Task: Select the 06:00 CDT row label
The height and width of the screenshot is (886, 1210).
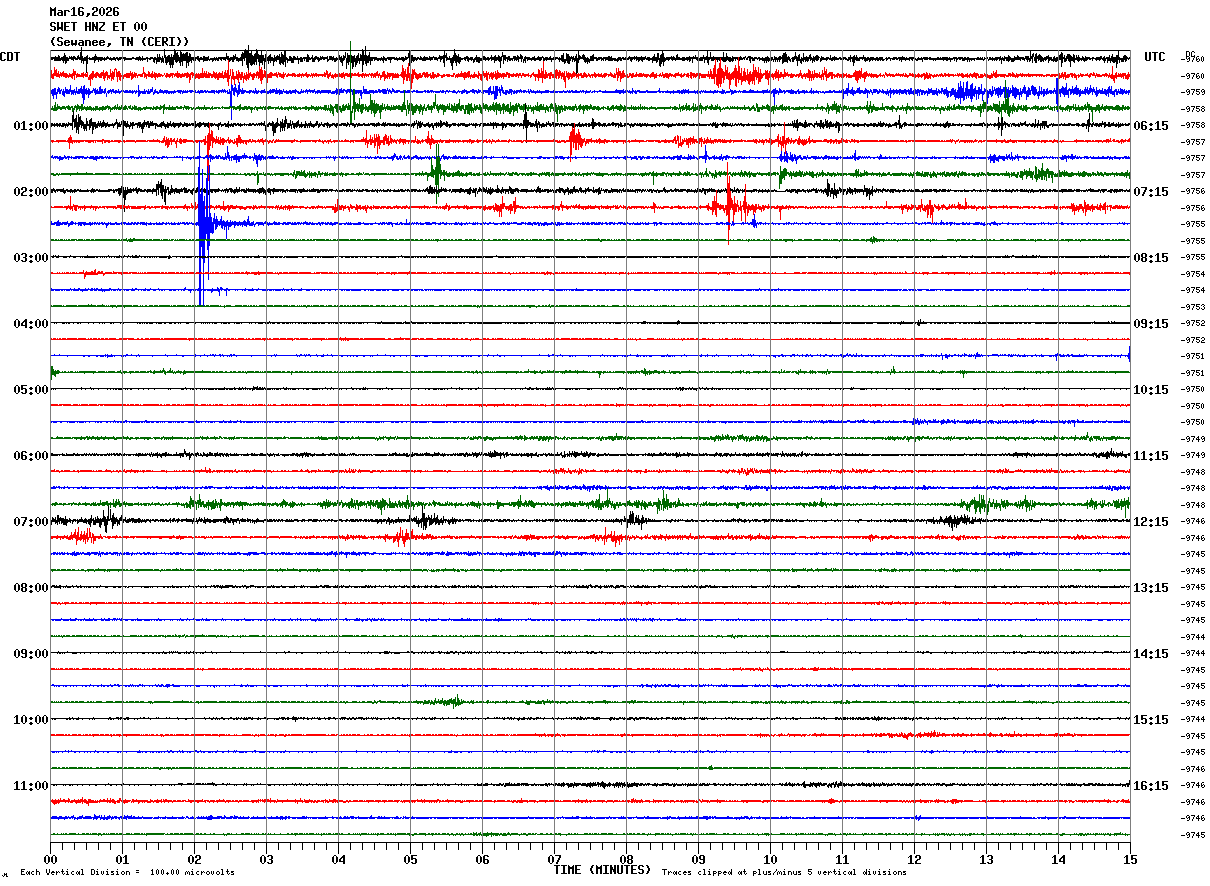Action: [31, 456]
